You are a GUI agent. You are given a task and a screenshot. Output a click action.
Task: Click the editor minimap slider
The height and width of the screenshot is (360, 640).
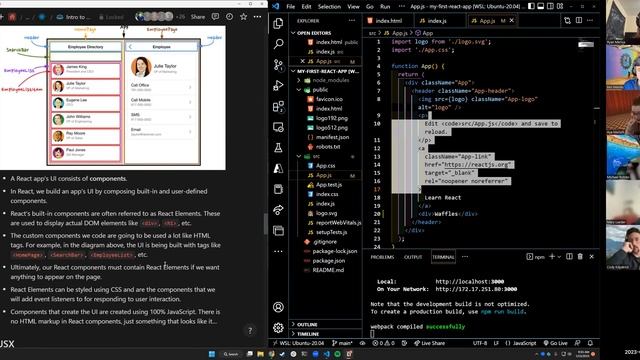point(586,44)
